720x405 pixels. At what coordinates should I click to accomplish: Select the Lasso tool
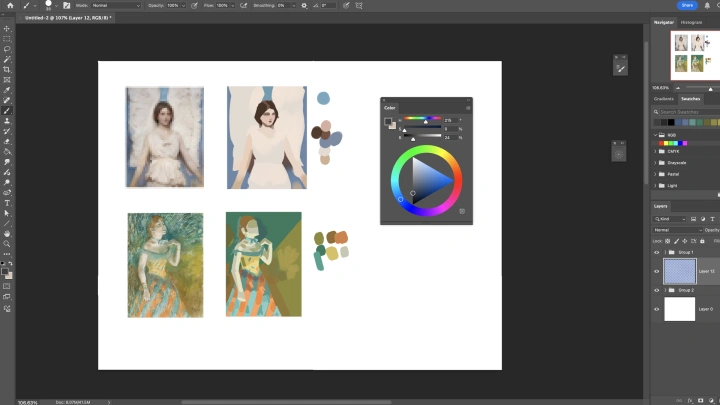[x=7, y=49]
